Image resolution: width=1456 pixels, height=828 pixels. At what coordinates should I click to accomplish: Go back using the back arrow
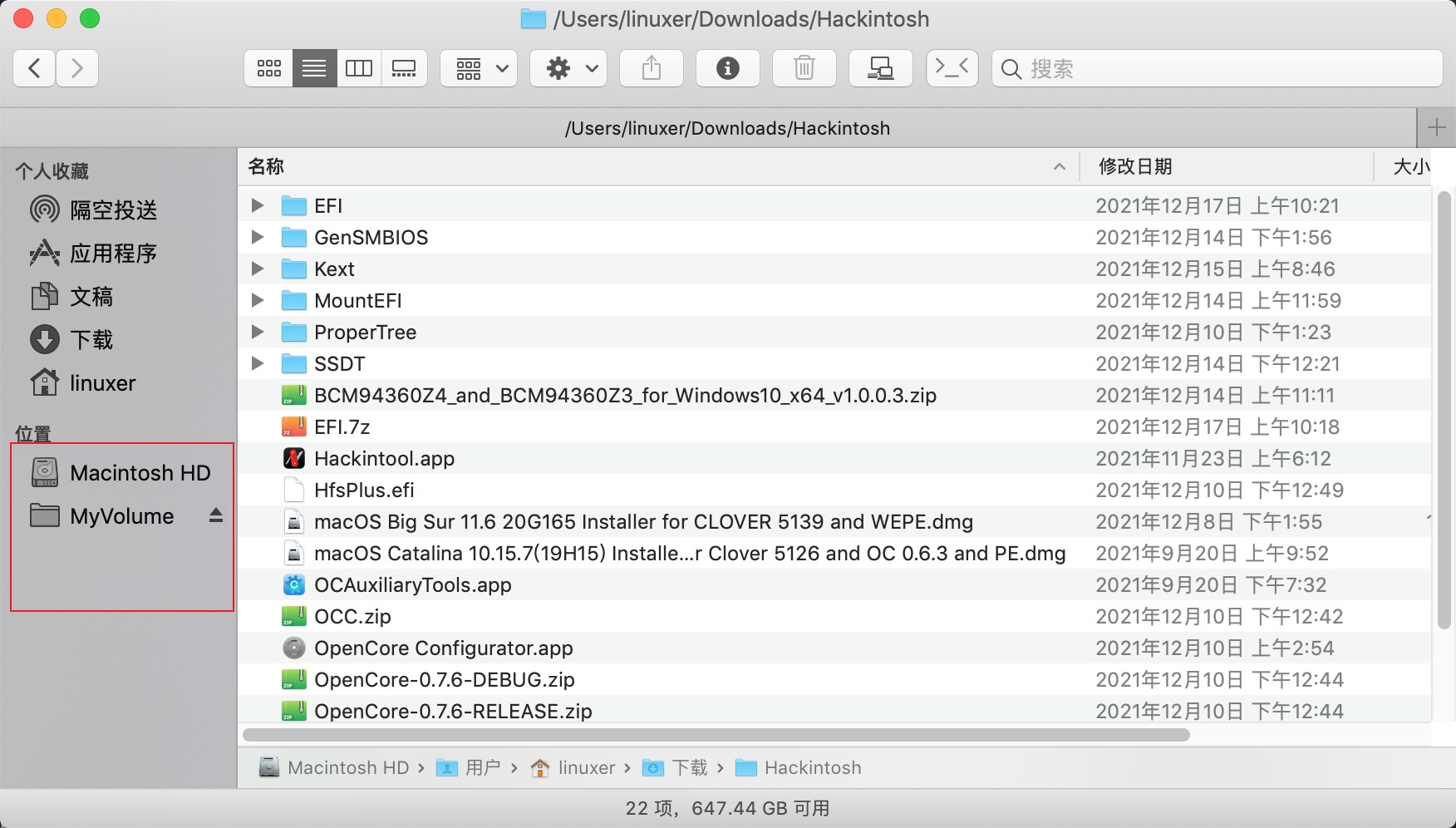(x=35, y=68)
